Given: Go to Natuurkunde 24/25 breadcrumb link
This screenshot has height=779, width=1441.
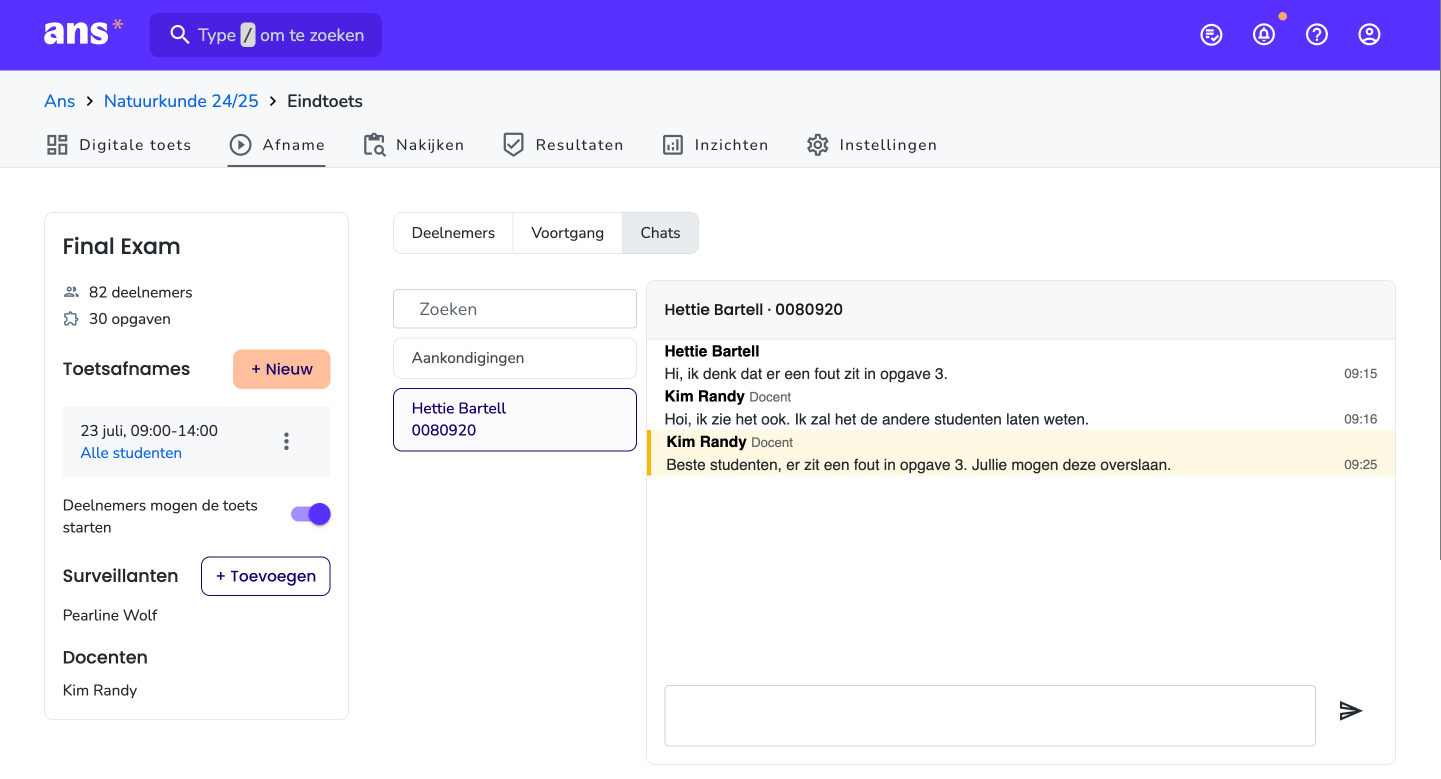Looking at the screenshot, I should click(181, 101).
